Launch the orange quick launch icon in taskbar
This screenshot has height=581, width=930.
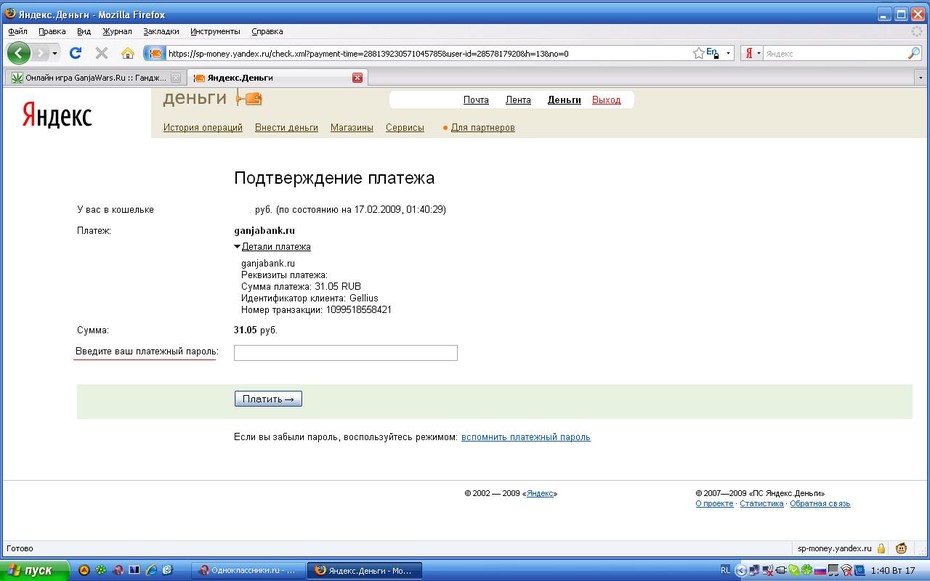[84, 570]
